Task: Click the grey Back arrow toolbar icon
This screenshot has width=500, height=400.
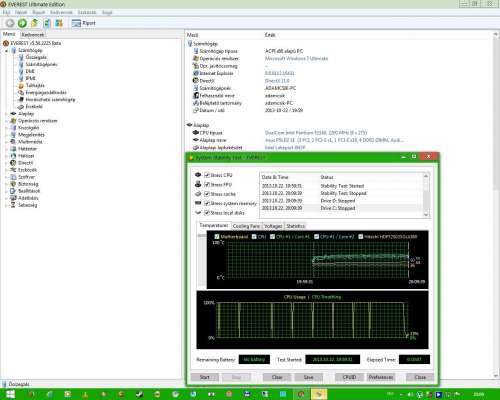Action: tap(10, 23)
